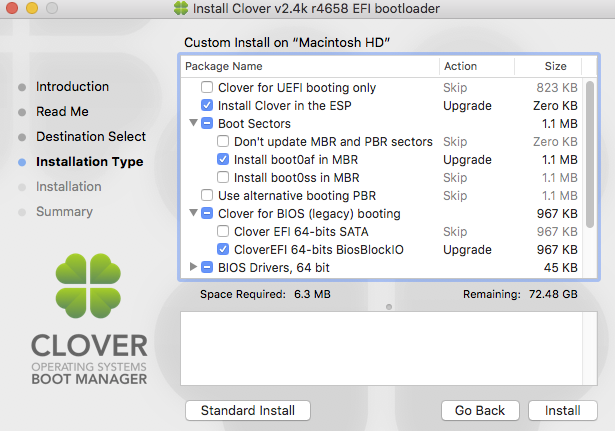Click the Skip action for Install boot0ss in MBR
The image size is (615, 431).
pyautogui.click(x=455, y=178)
